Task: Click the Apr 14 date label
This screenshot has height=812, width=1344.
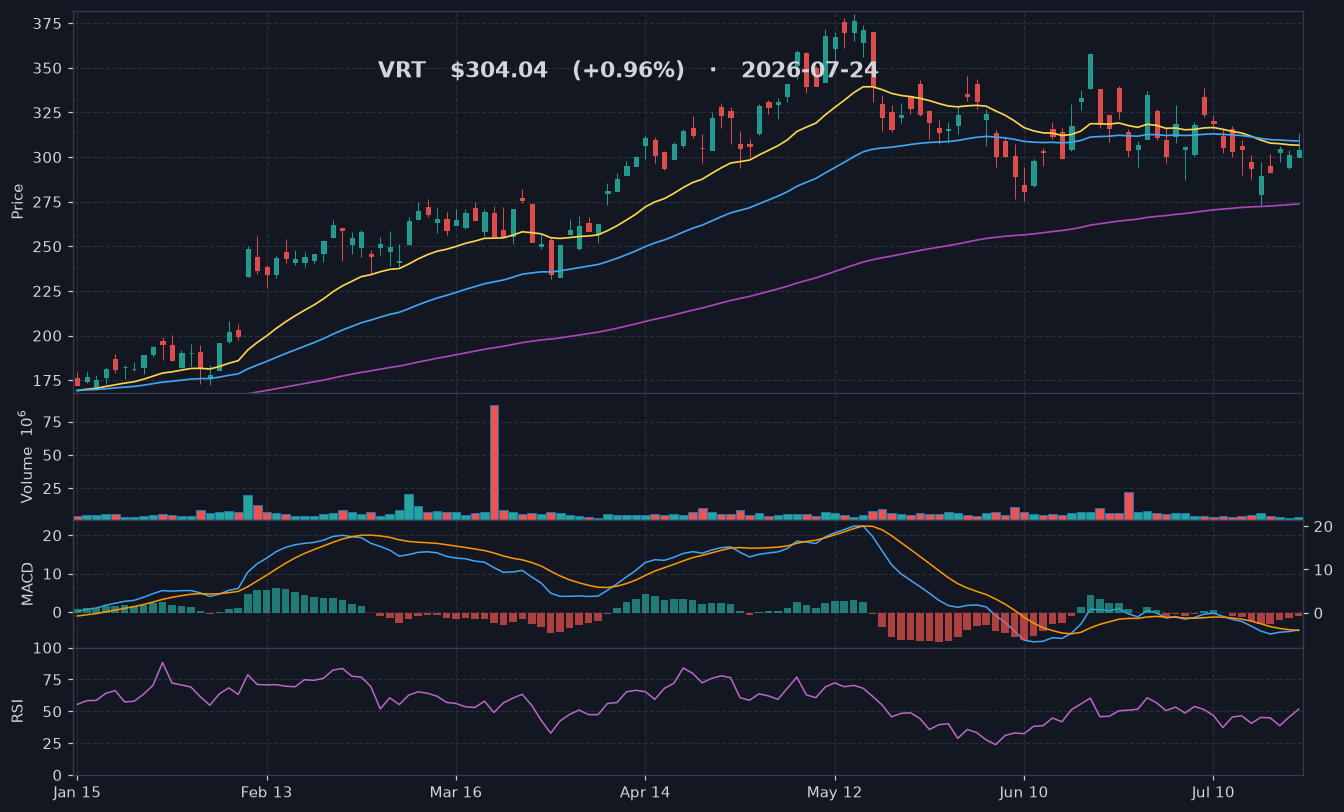Action: [645, 792]
